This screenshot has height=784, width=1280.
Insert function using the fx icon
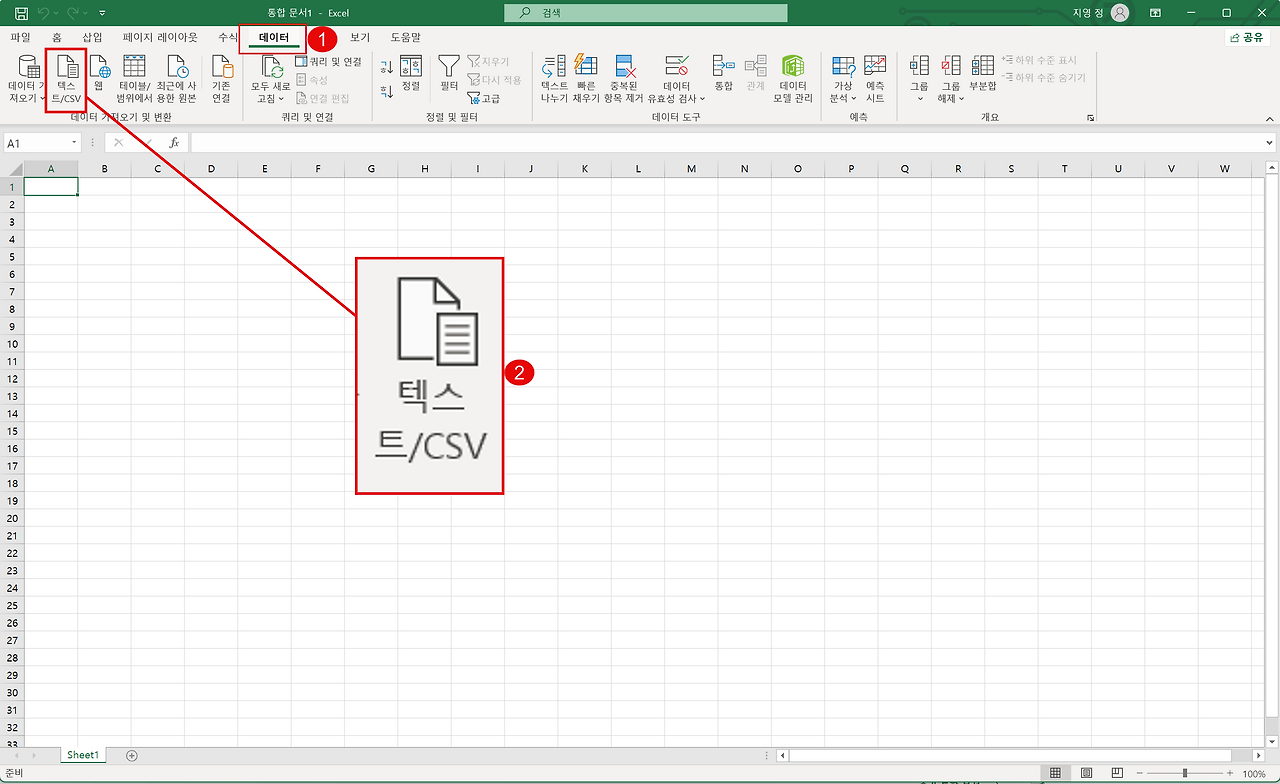coord(174,143)
